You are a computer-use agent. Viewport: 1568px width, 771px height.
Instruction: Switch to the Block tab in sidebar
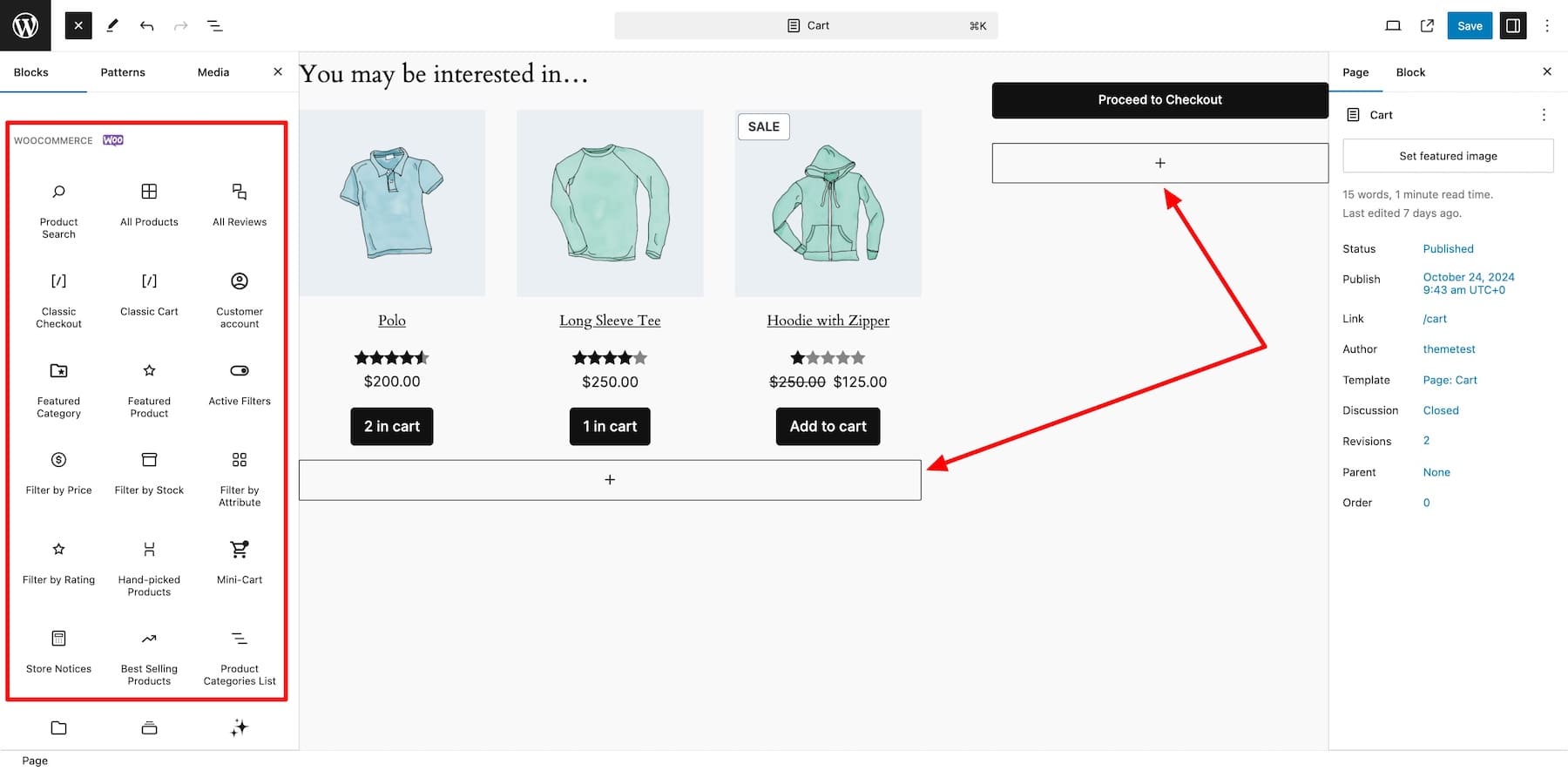1409,71
